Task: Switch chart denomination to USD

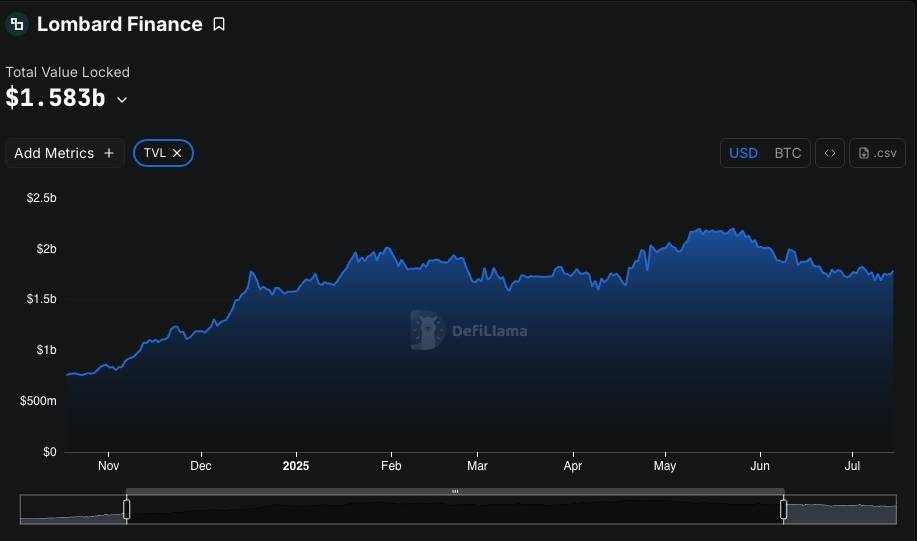Action: pyautogui.click(x=743, y=153)
